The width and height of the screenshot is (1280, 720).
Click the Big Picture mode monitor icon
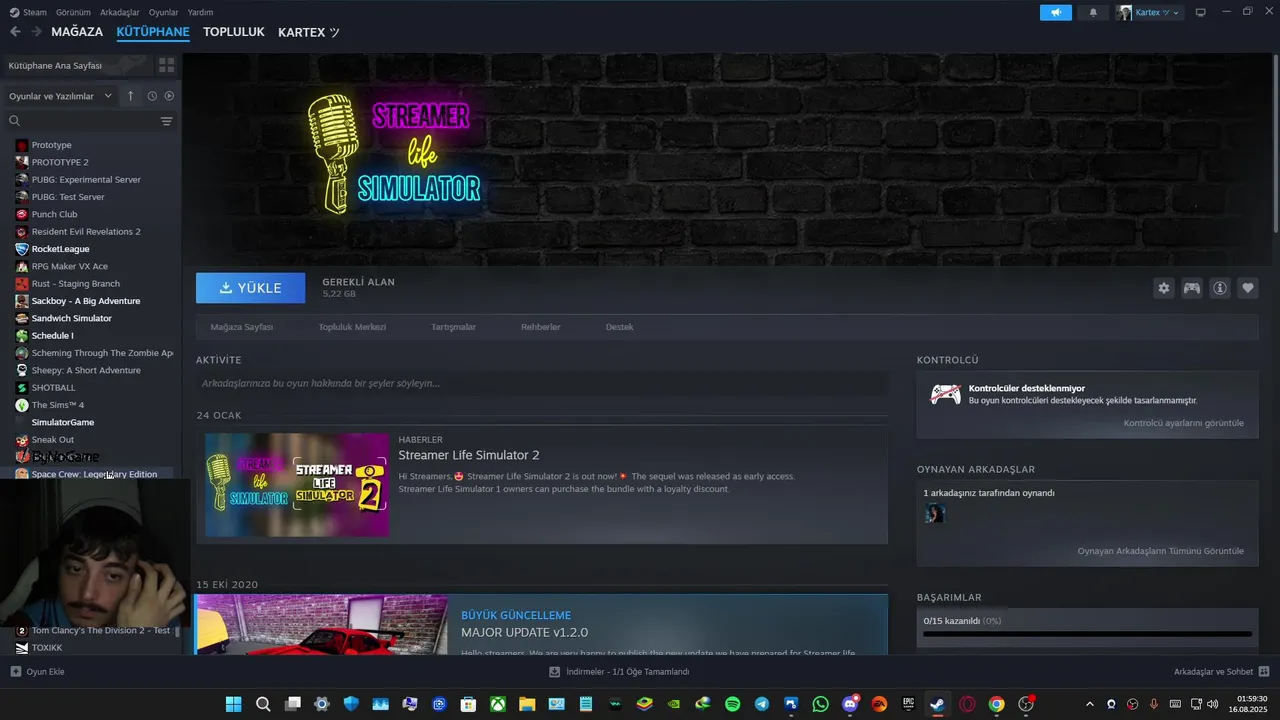pos(1200,12)
